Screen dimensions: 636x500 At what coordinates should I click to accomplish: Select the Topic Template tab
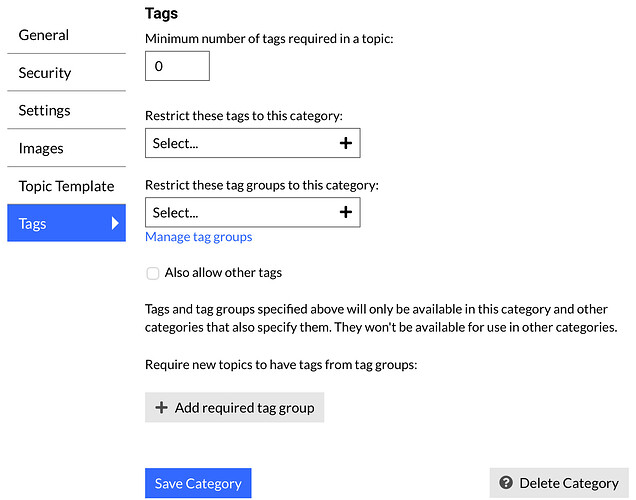coord(66,186)
